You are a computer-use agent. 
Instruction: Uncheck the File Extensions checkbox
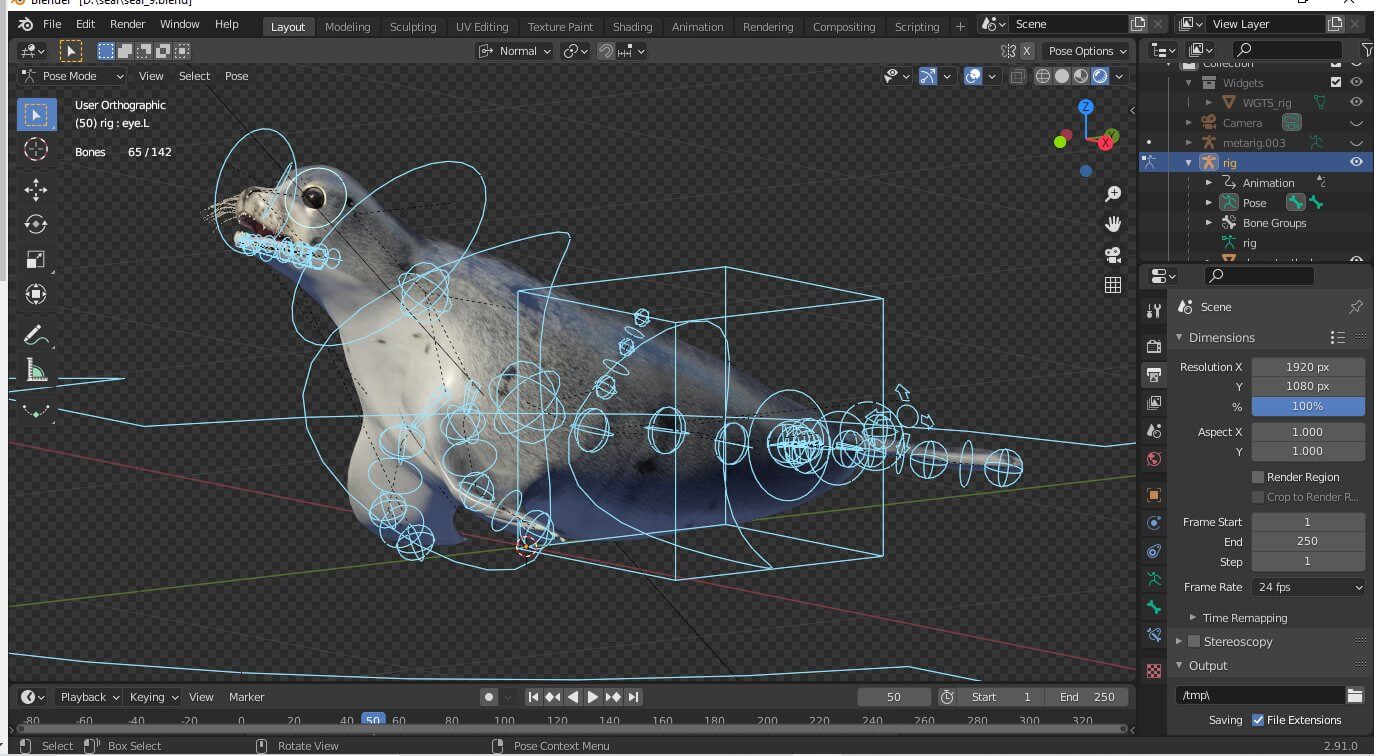coord(1258,720)
